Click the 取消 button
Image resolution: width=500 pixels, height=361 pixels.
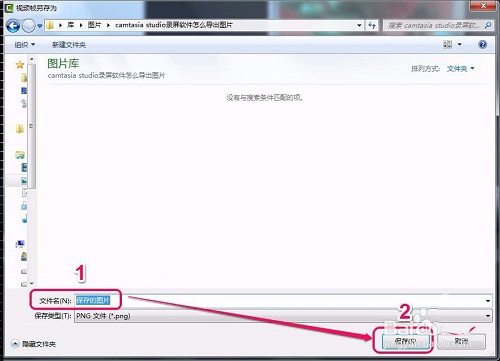tap(461, 341)
